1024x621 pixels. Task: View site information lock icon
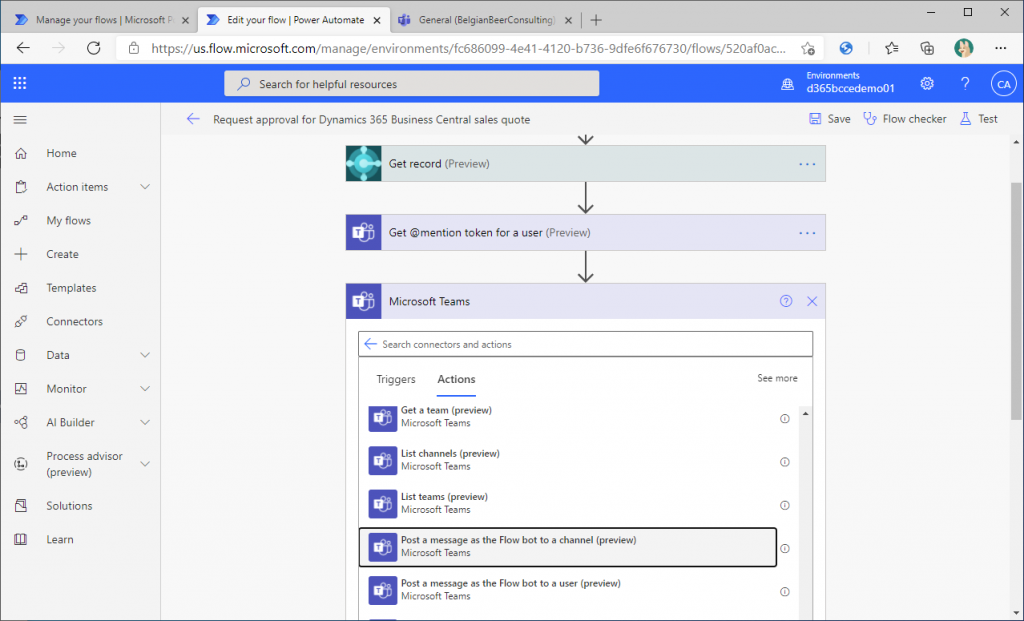point(134,48)
